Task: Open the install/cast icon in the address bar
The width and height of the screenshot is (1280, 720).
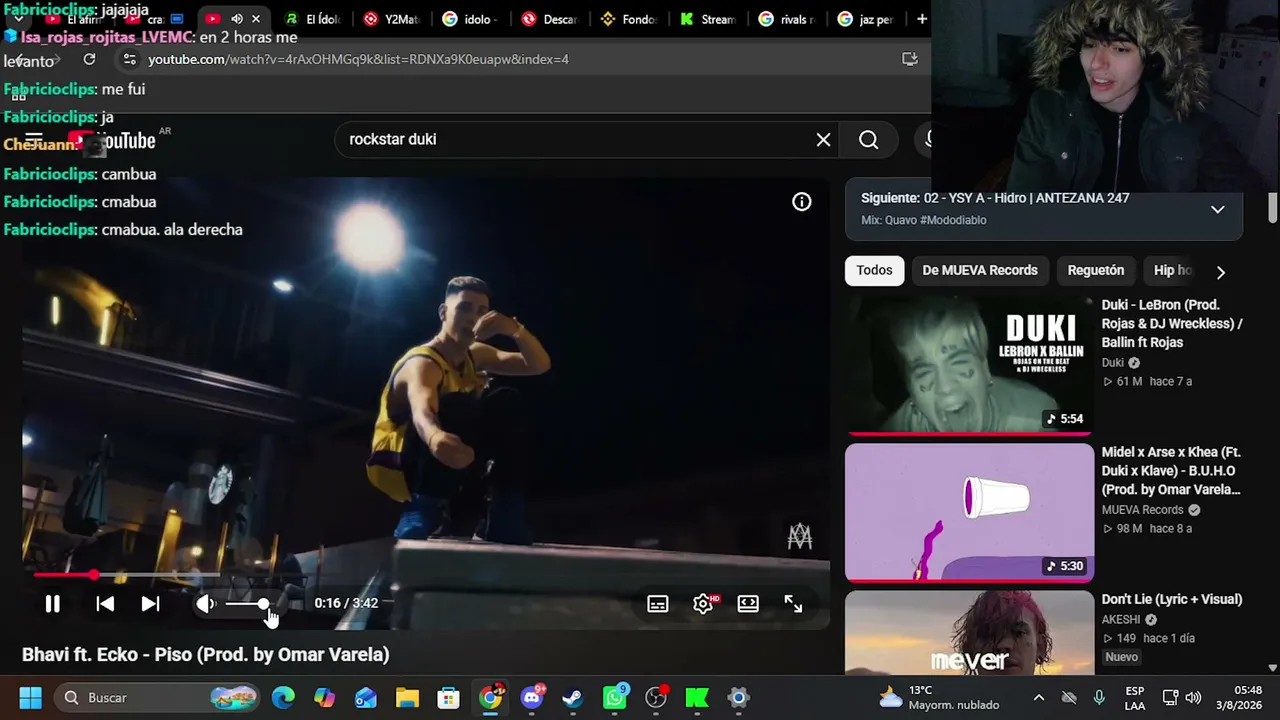Action: [x=909, y=59]
